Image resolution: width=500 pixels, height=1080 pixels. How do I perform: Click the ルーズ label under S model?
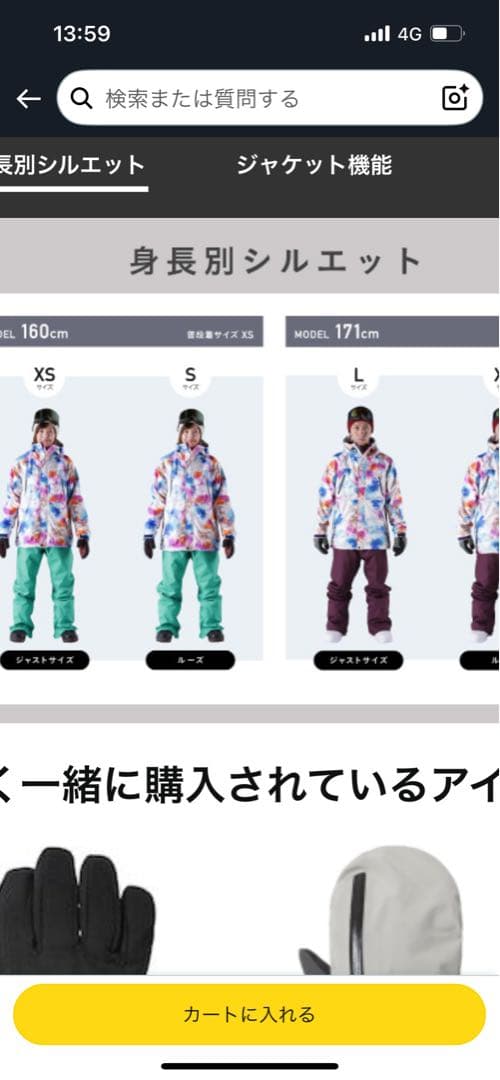(x=190, y=660)
